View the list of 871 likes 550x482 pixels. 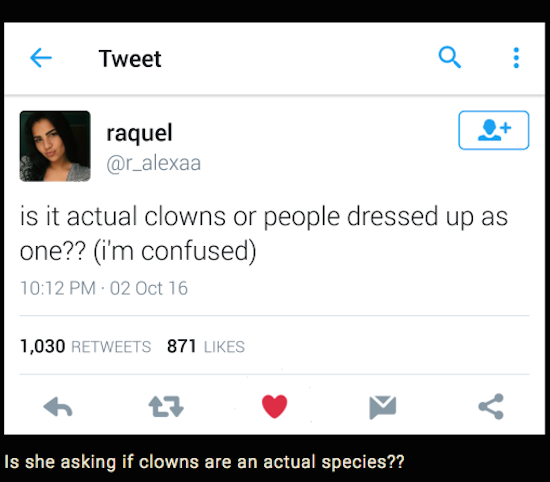click(x=206, y=346)
